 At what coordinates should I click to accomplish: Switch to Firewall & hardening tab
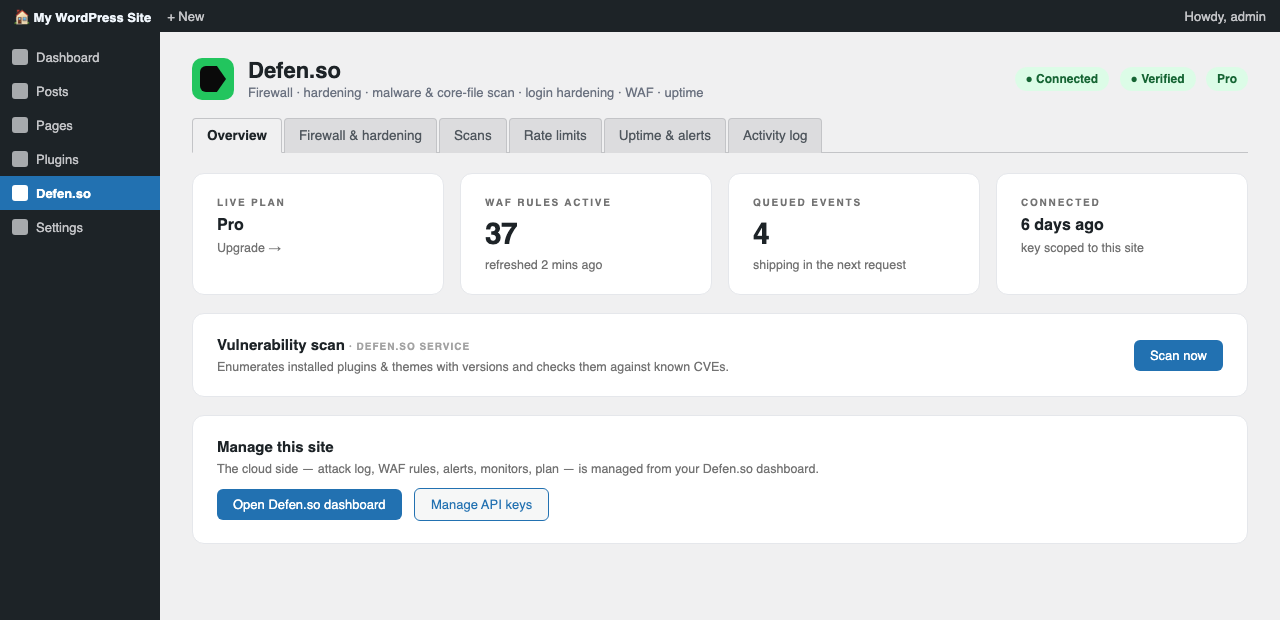point(360,136)
